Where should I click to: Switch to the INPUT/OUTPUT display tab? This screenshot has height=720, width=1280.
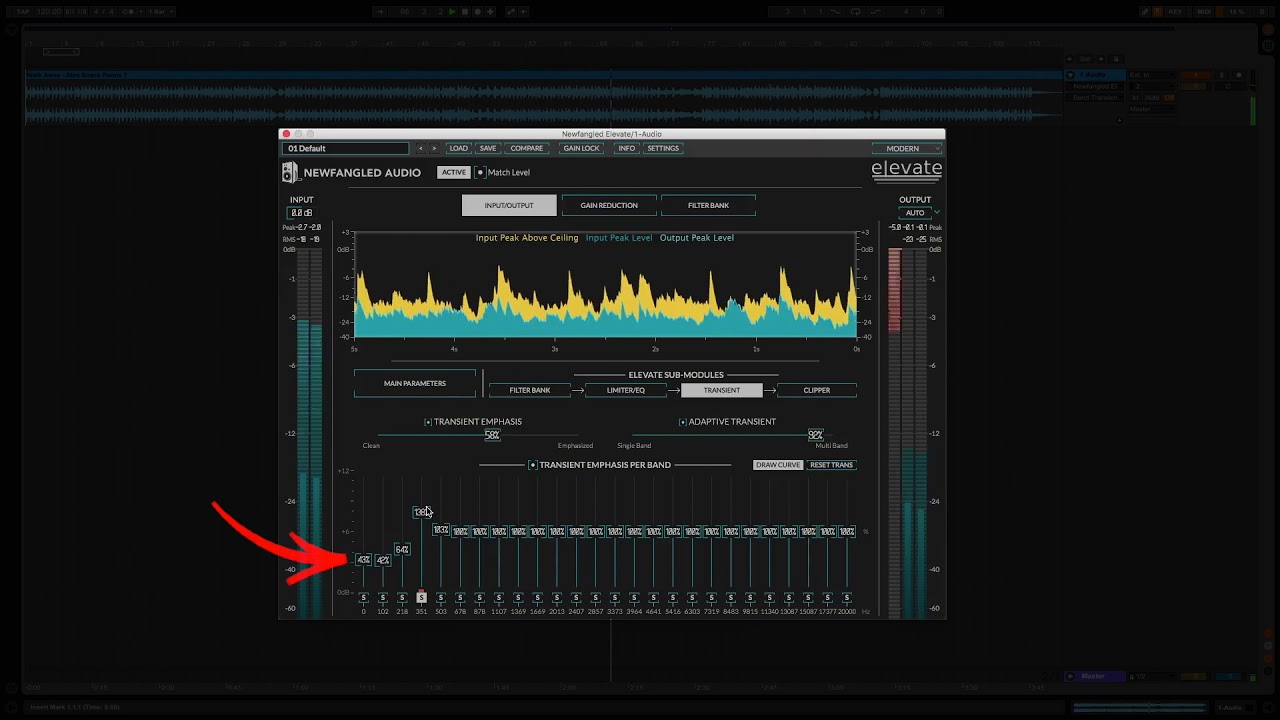pyautogui.click(x=509, y=205)
